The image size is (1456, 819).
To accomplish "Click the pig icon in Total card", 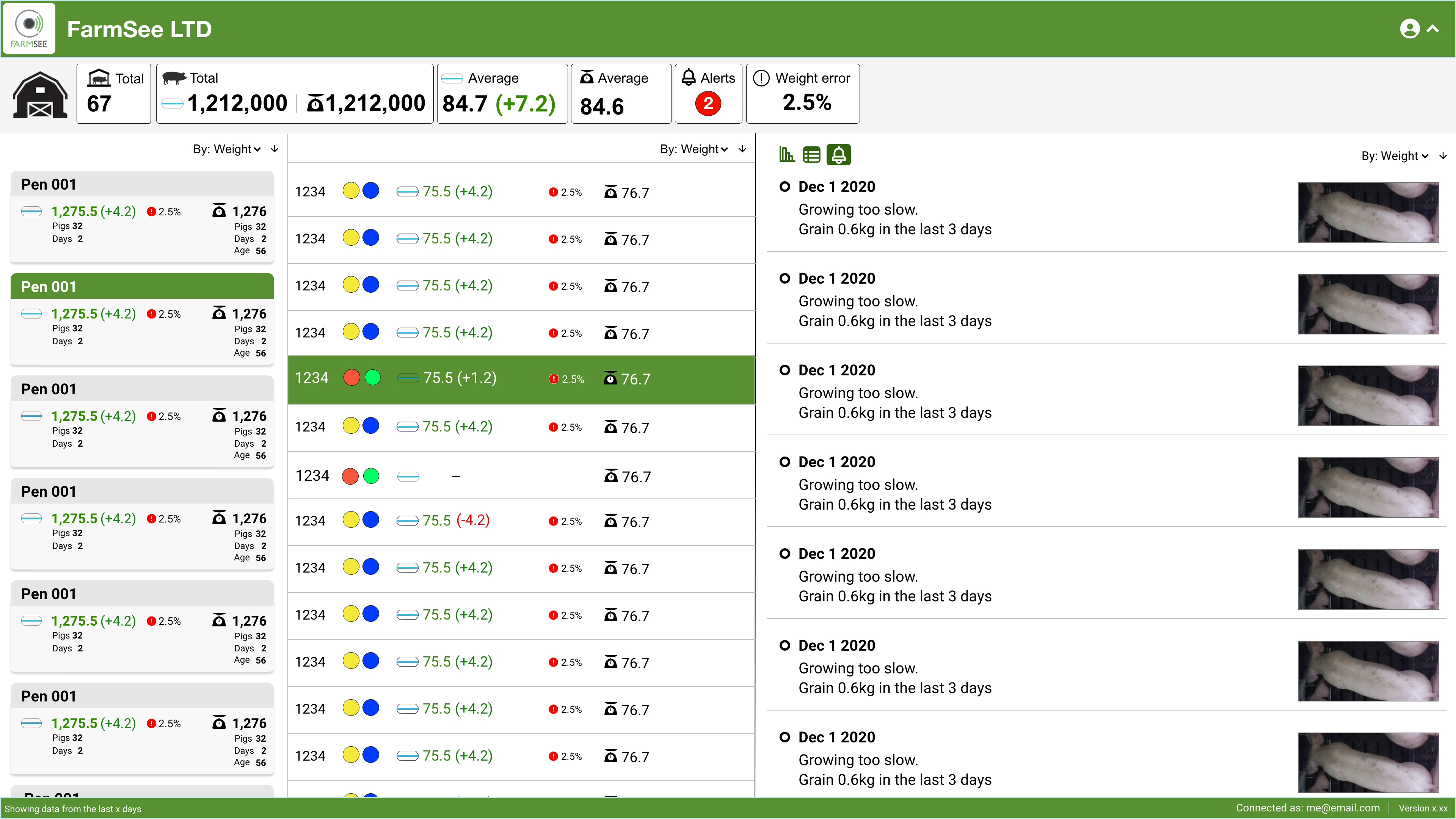I will click(174, 78).
